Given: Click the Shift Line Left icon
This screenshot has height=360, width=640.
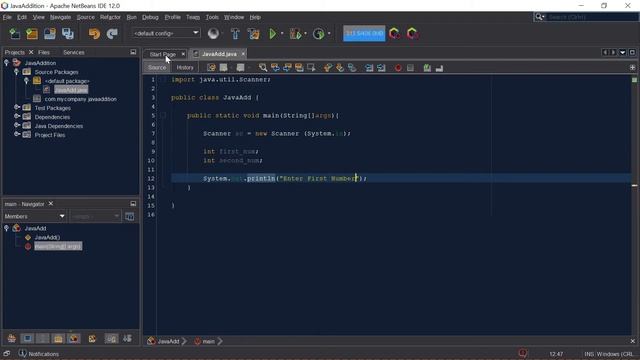Looking at the screenshot, I should [x=369, y=68].
